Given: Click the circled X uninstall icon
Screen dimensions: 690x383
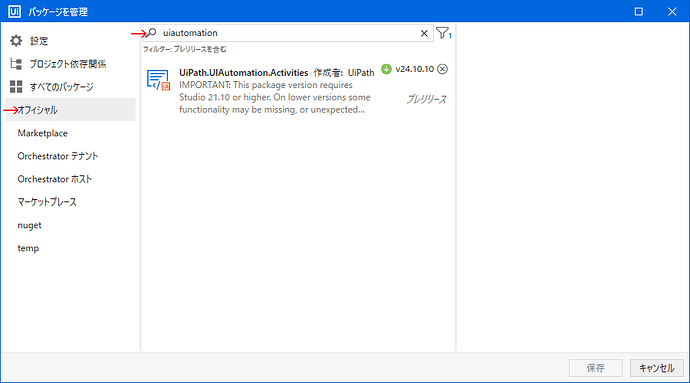Looking at the screenshot, I should 443,69.
